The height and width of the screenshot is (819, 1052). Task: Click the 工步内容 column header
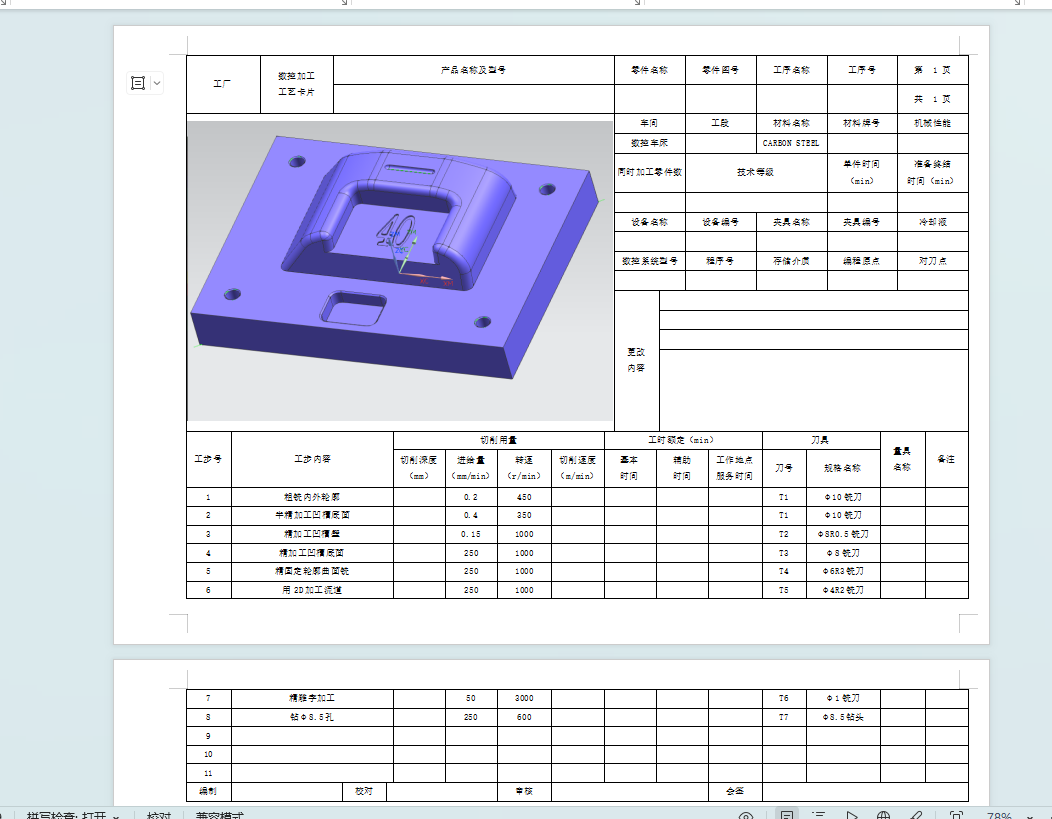click(x=312, y=459)
